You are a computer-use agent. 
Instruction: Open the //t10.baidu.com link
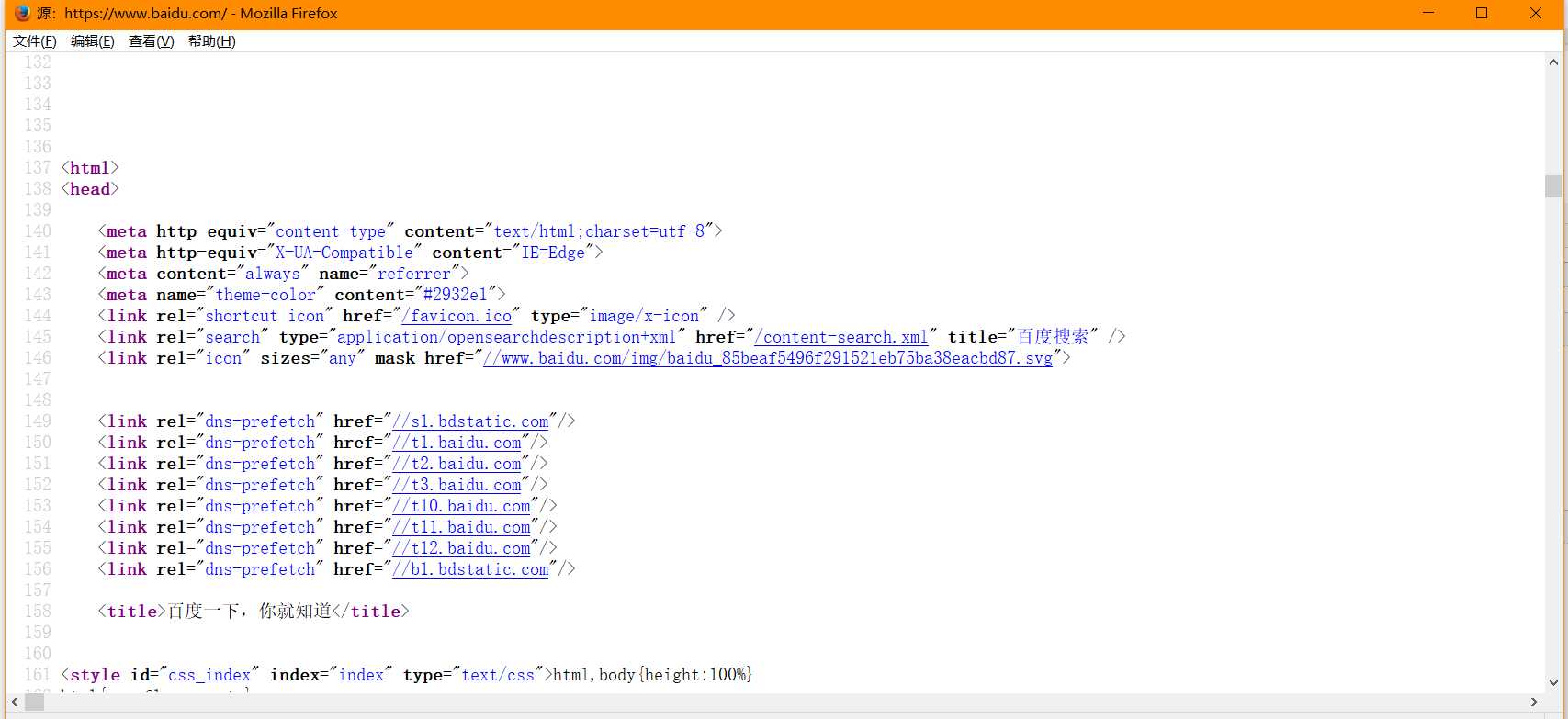(461, 506)
